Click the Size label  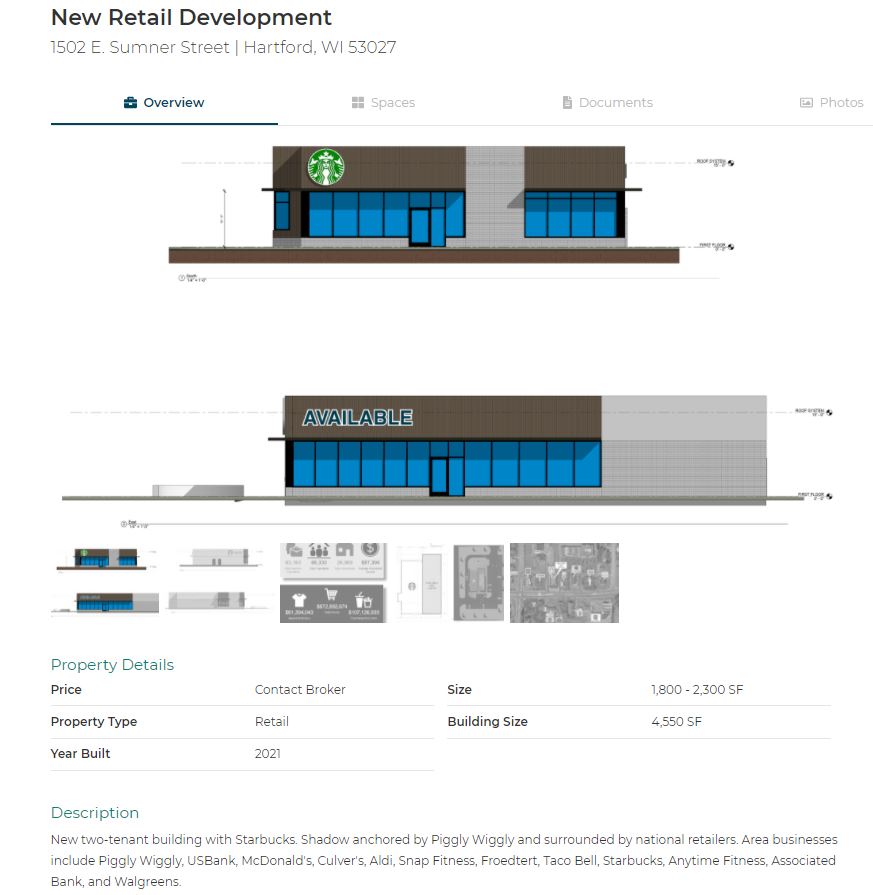click(460, 690)
